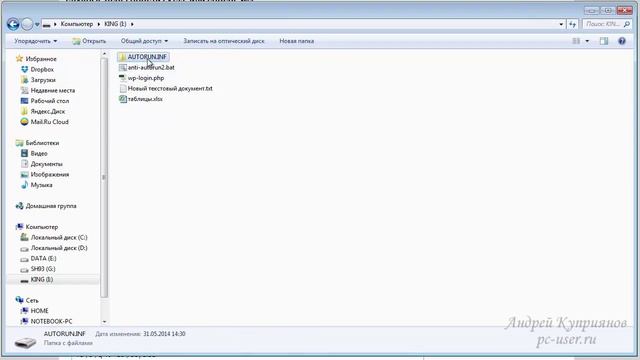Select KING (I:) drive in tree
This screenshot has height=360, width=640.
(42, 280)
